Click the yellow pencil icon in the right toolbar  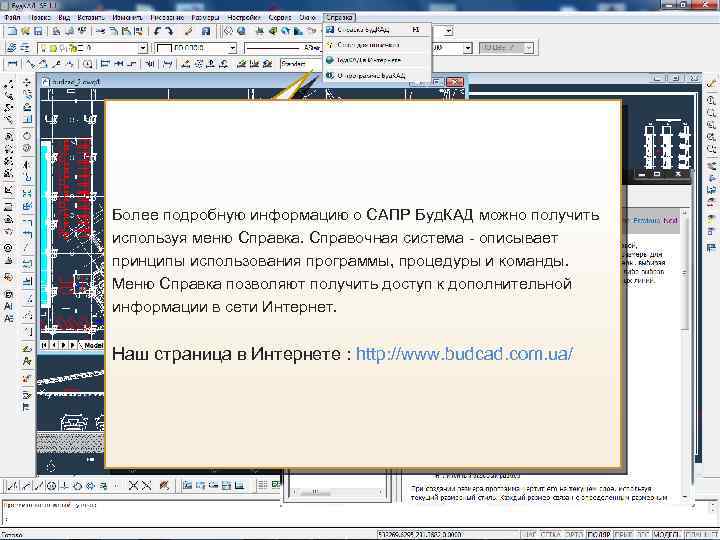pos(711,84)
